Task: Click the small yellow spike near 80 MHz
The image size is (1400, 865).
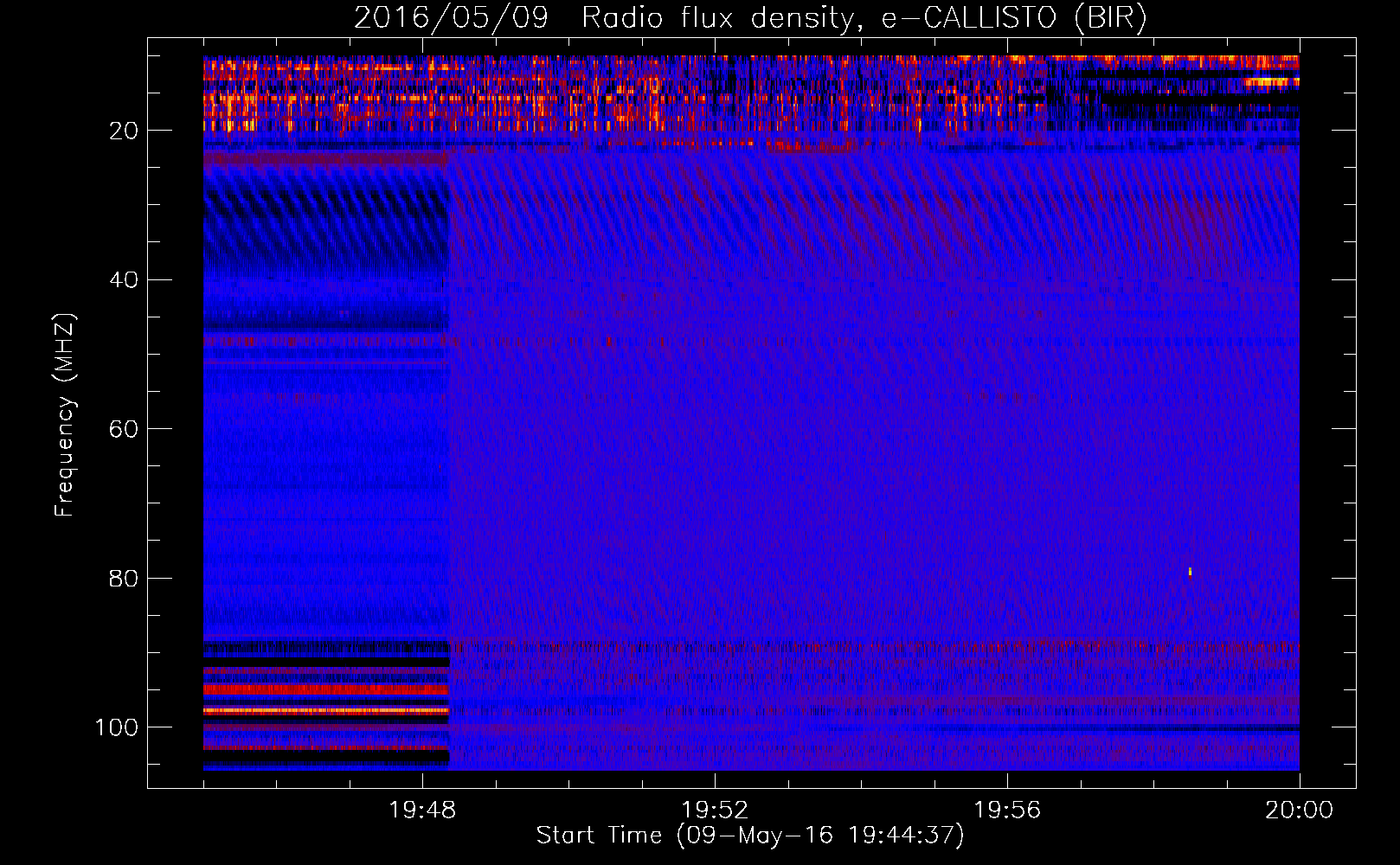Action: click(1190, 572)
